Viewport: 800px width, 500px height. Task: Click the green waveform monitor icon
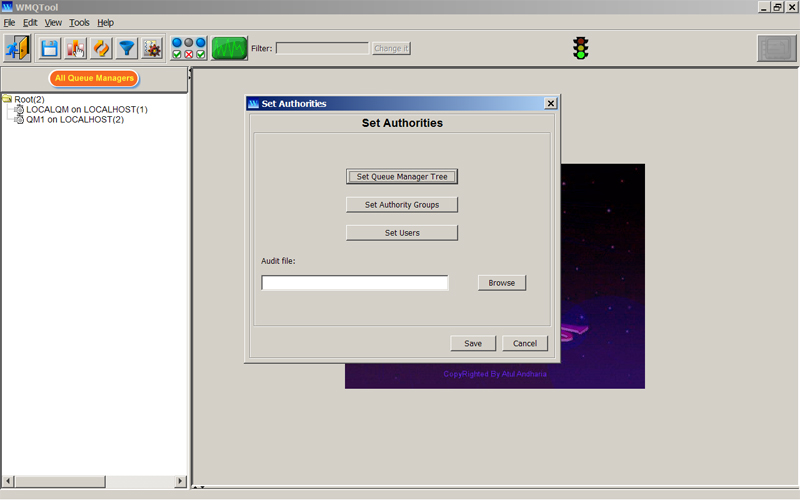coord(229,48)
